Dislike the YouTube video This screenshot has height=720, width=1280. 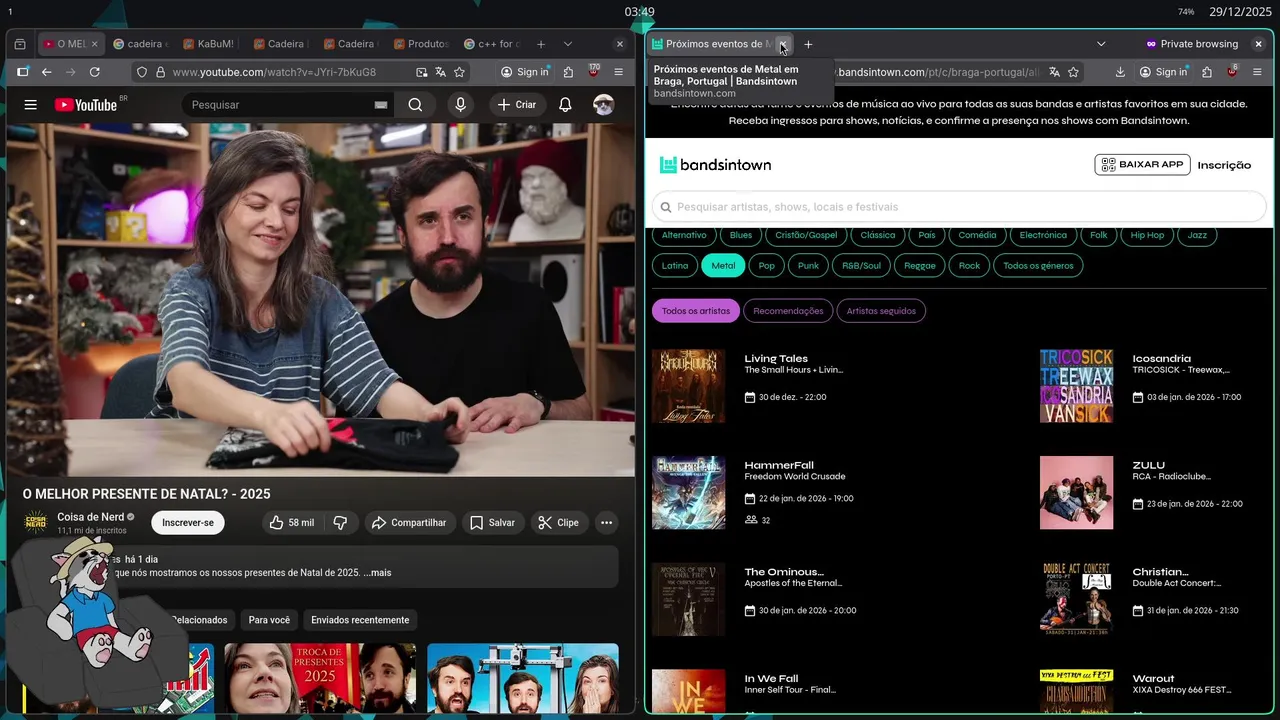(340, 522)
